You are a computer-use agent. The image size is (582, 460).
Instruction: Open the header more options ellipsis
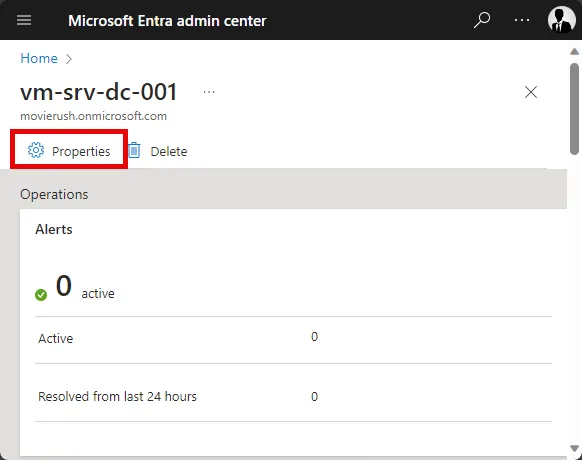point(522,20)
